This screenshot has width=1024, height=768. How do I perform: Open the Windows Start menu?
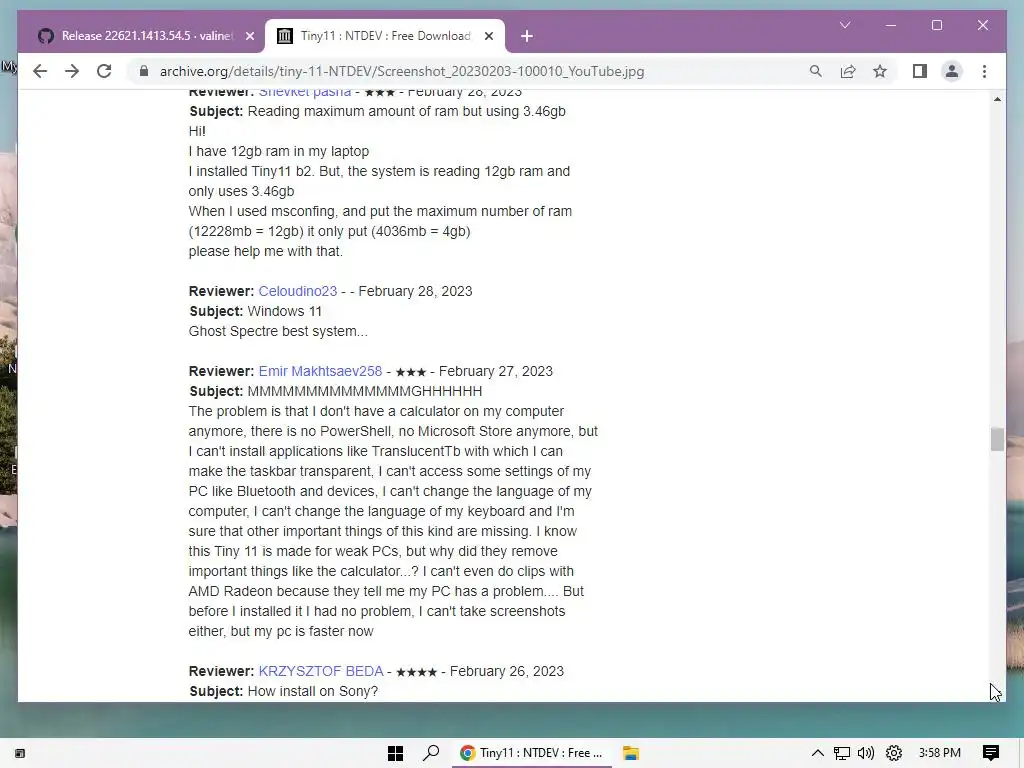tap(395, 753)
